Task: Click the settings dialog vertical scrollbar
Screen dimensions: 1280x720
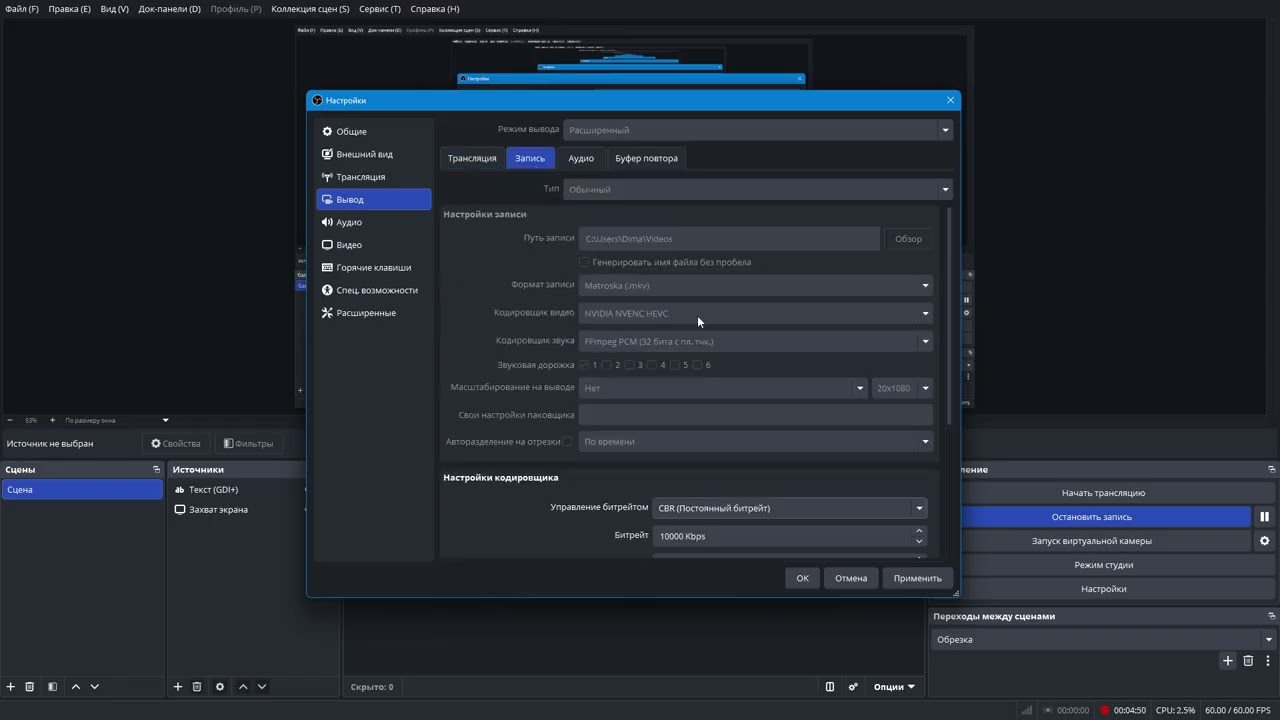Action: [948, 317]
